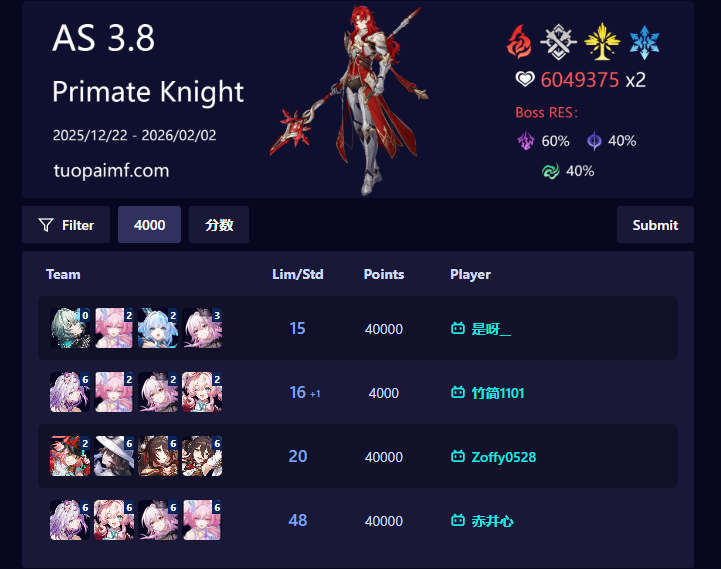The height and width of the screenshot is (569, 721).
Task: Sort by the Lim/Std column header
Action: pyautogui.click(x=298, y=274)
